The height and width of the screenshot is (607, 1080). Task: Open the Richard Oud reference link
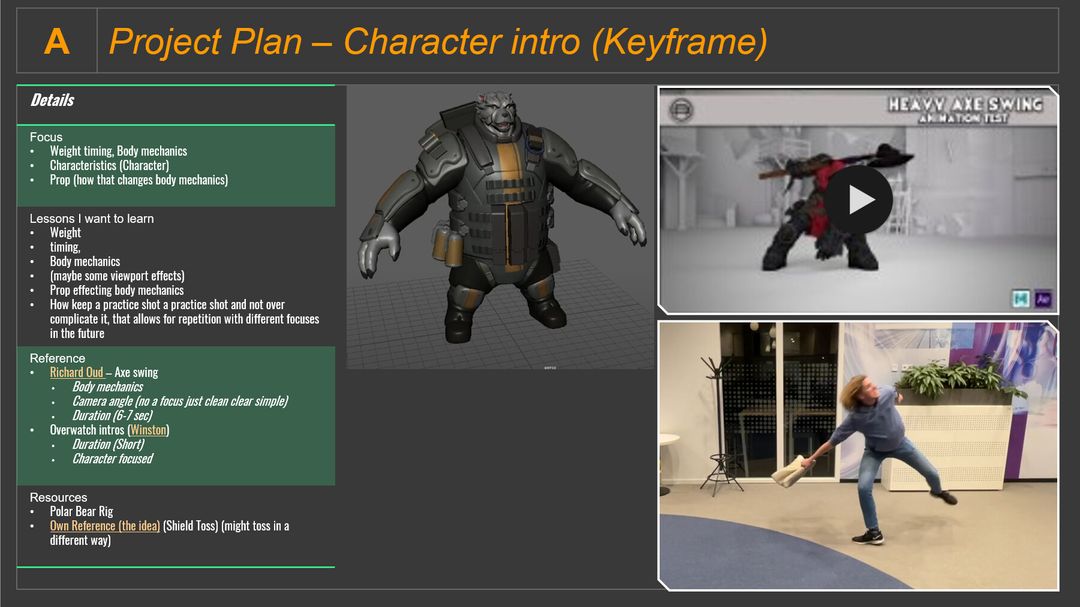point(76,373)
